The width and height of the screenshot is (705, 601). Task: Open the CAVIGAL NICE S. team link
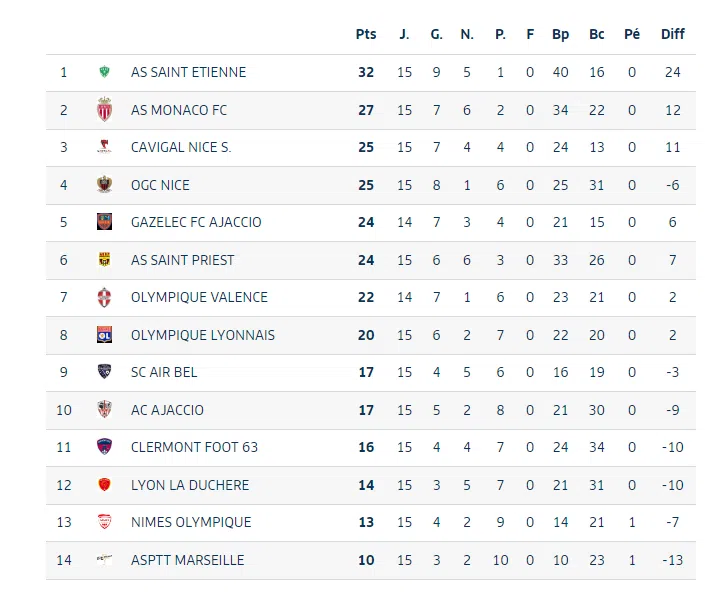pyautogui.click(x=181, y=147)
